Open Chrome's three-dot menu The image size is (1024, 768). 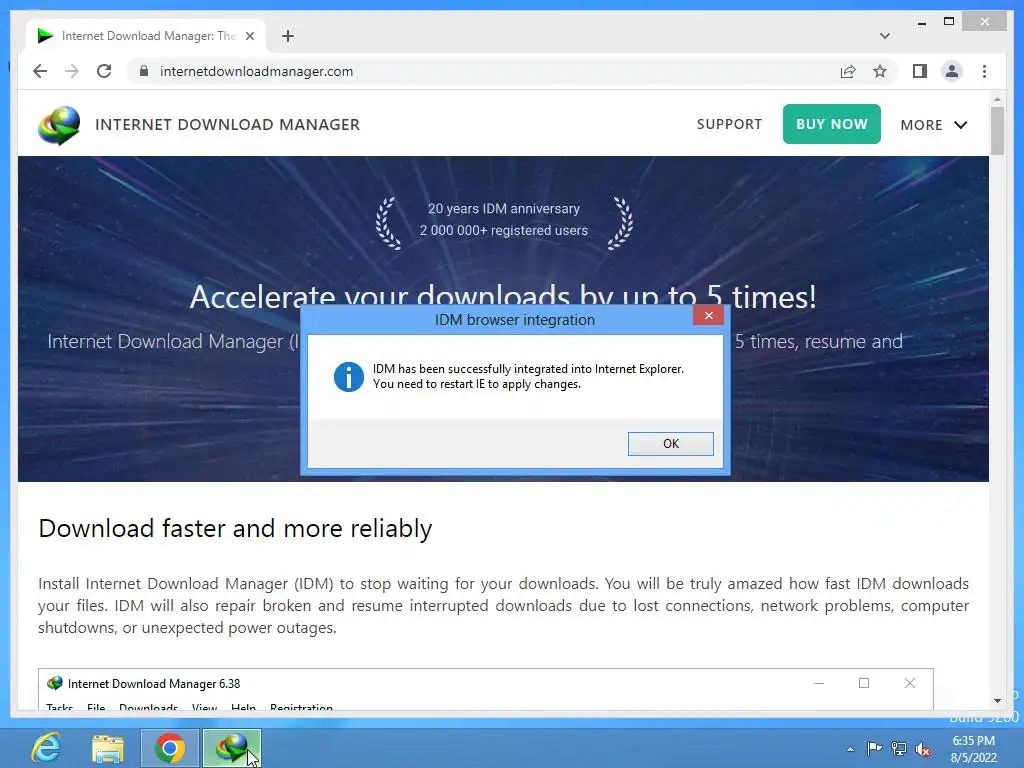[x=984, y=71]
